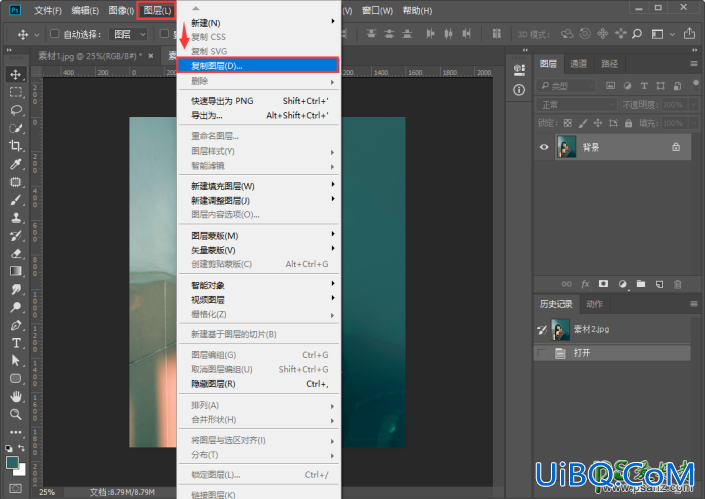The width and height of the screenshot is (705, 499).
Task: Select the Gradient tool
Action: coord(16,271)
